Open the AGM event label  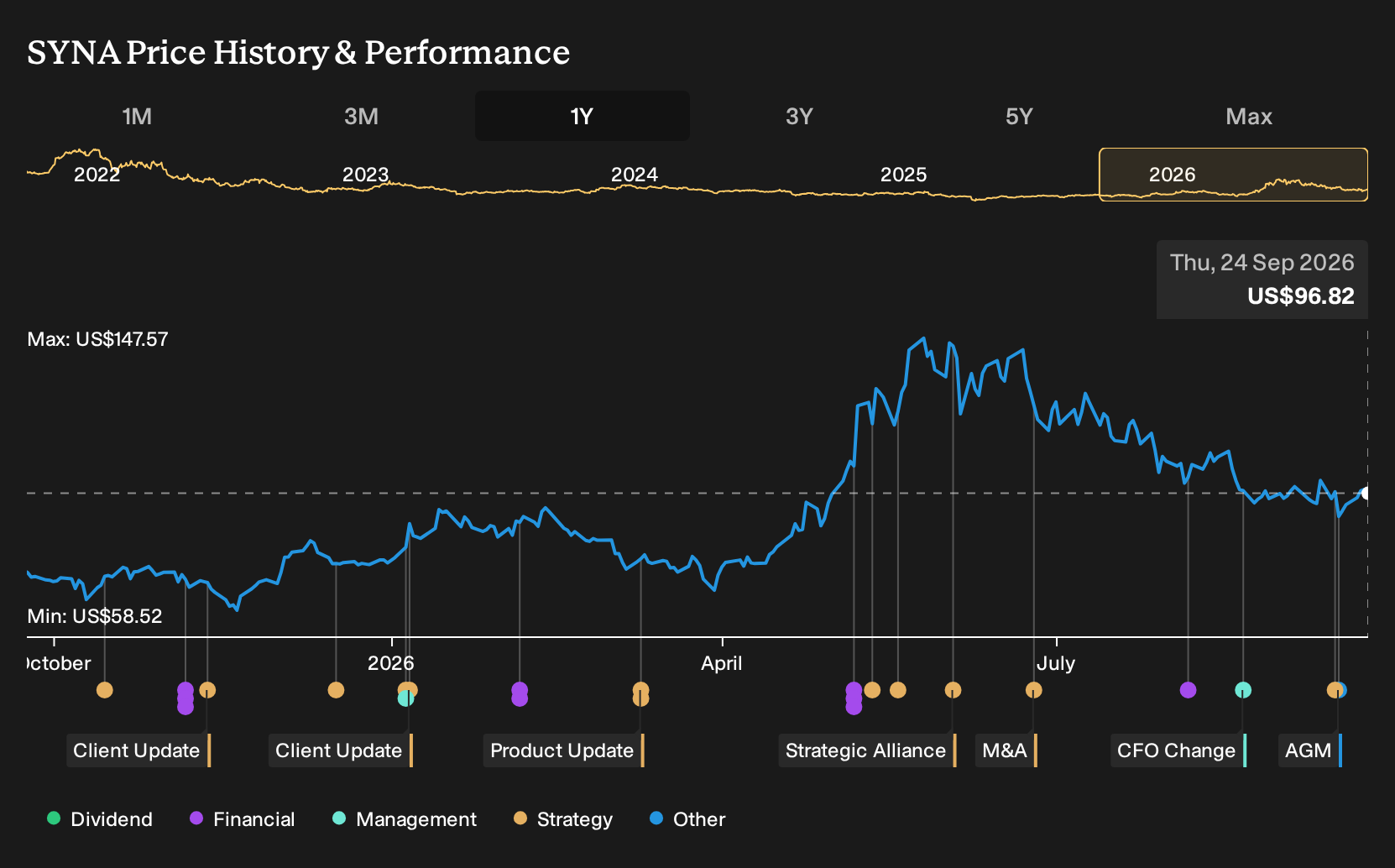[1309, 750]
